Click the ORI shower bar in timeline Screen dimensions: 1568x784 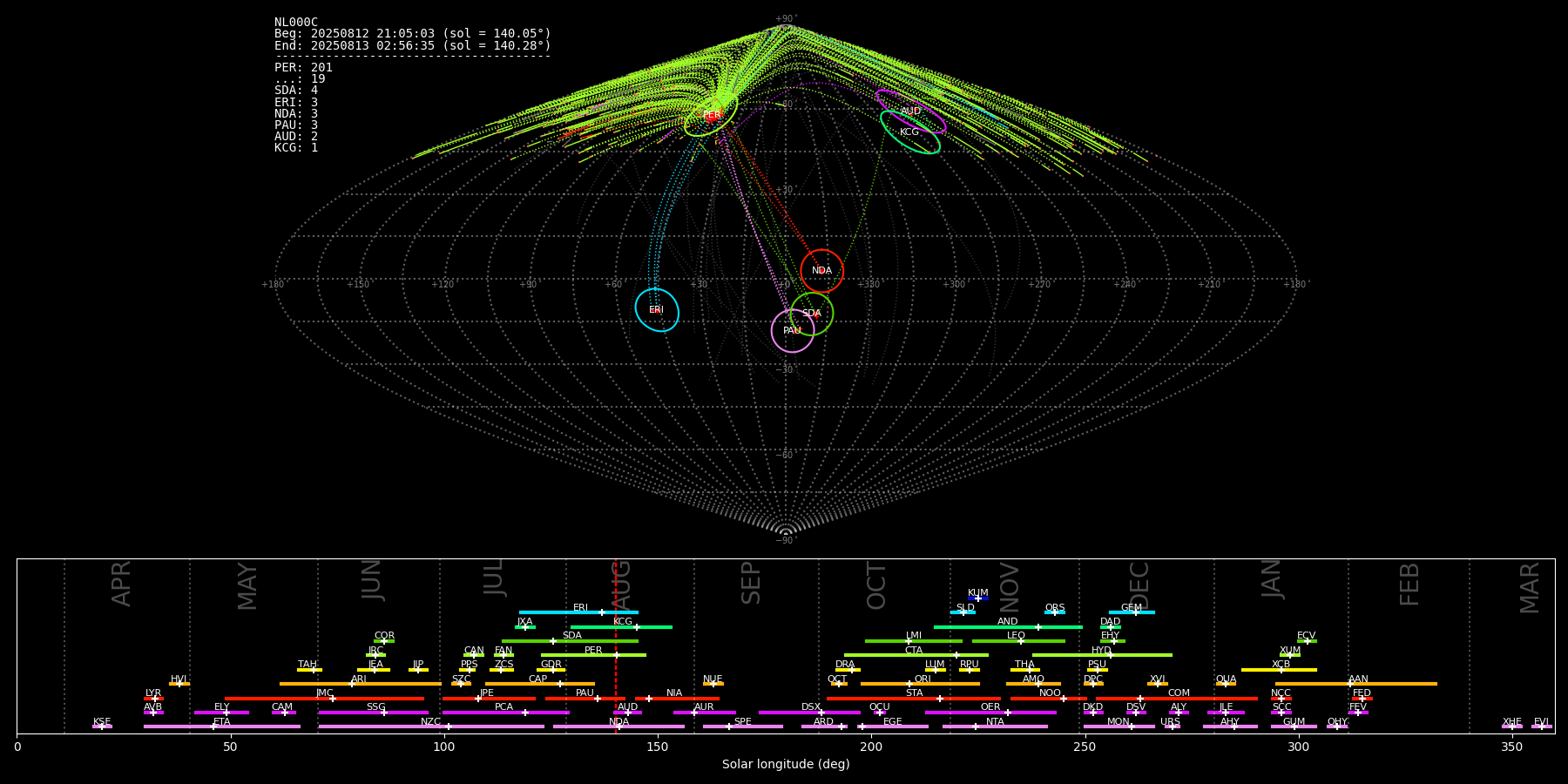[920, 684]
